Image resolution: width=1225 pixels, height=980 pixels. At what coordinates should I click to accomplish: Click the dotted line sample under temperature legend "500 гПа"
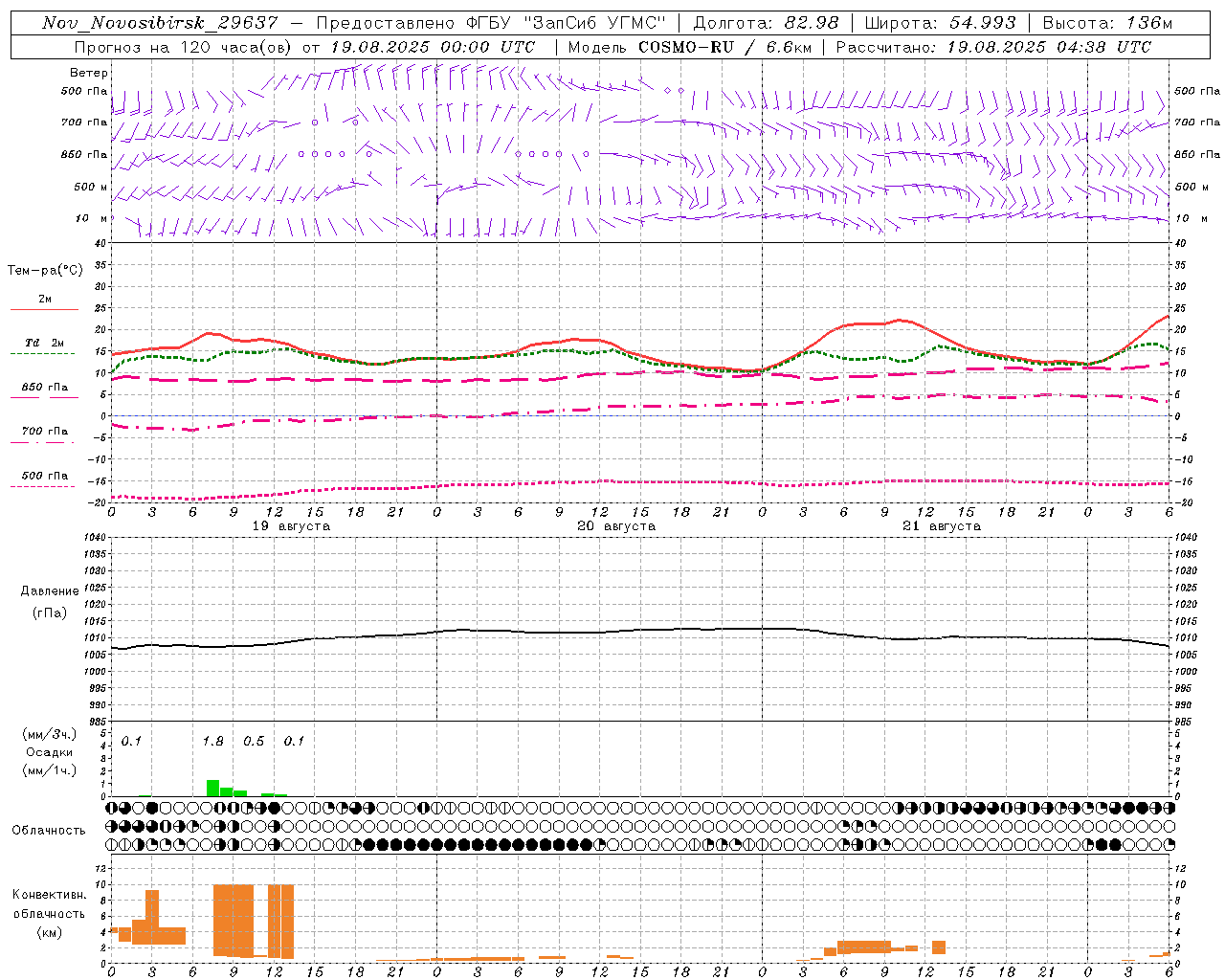point(43,486)
